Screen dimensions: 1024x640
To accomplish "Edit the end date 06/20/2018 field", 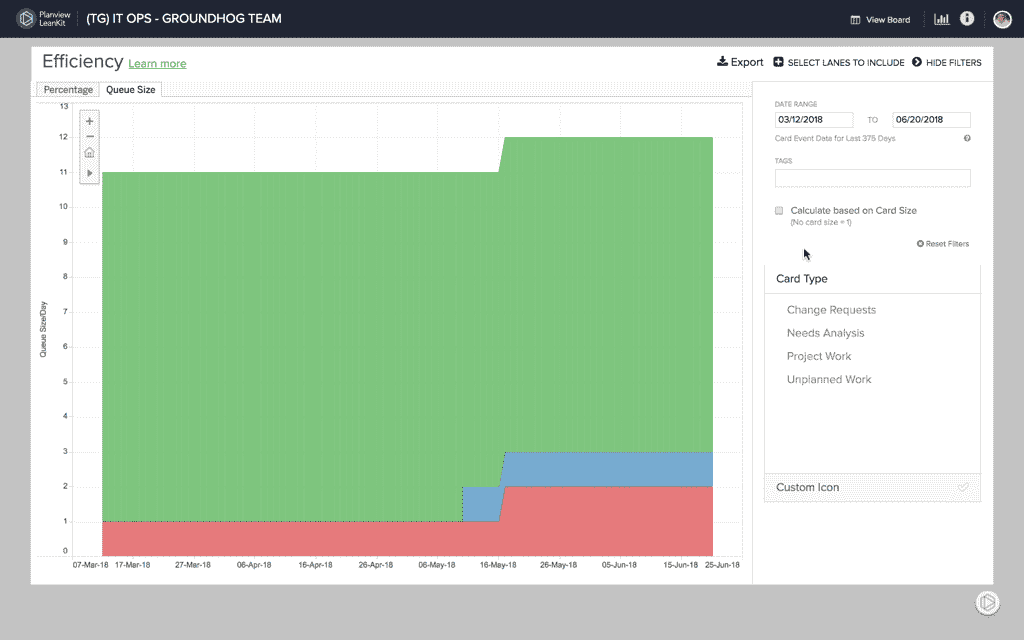I will pos(931,120).
